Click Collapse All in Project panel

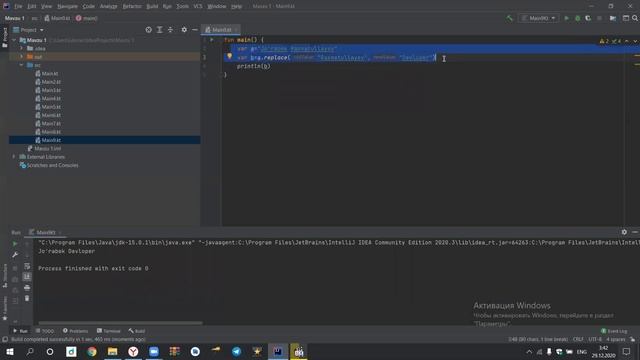[171, 30]
